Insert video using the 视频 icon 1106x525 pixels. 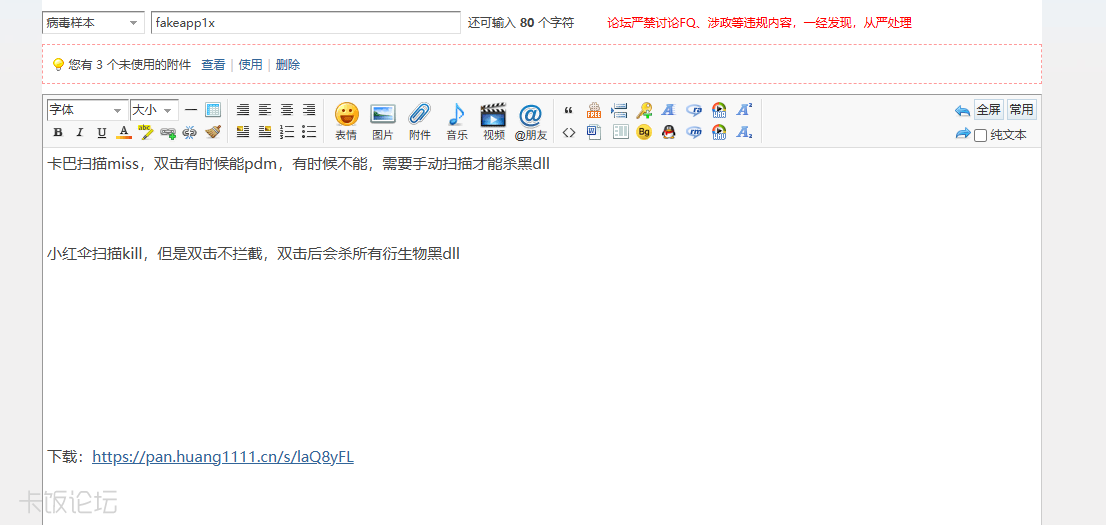493,121
